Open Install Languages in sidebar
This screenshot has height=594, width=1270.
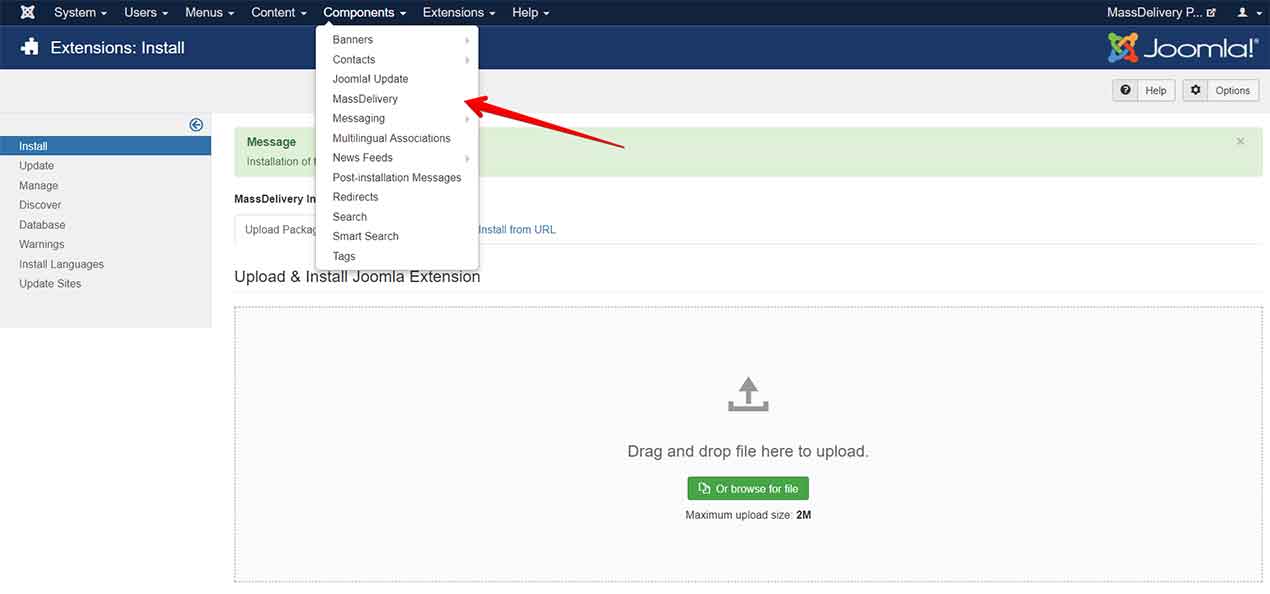[x=61, y=264]
